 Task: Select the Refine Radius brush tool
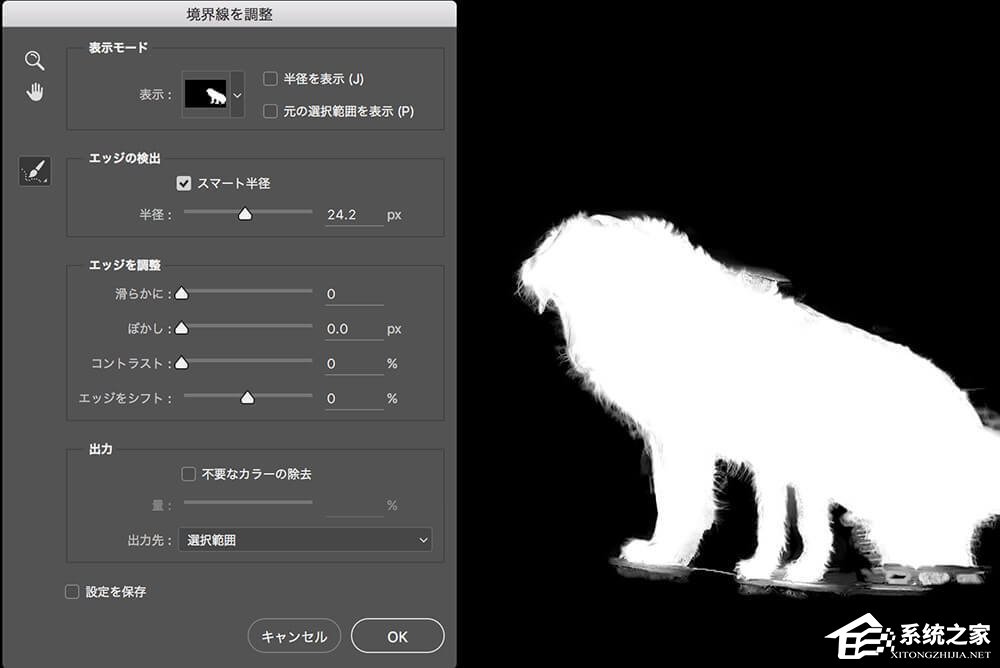click(34, 170)
